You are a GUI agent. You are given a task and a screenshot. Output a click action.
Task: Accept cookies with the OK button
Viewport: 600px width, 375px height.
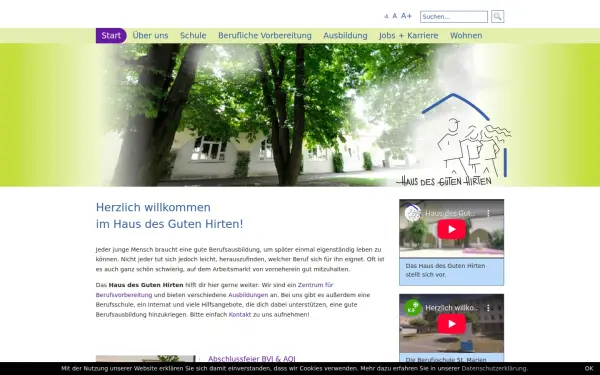click(589, 368)
